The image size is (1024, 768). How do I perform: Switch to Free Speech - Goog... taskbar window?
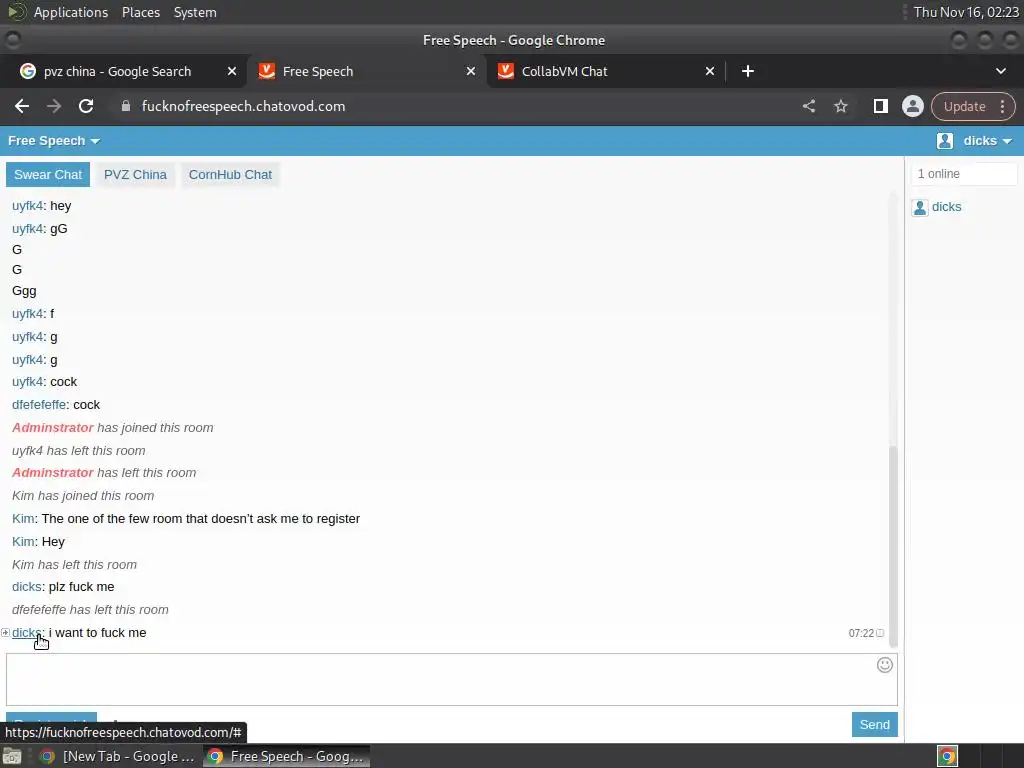286,756
